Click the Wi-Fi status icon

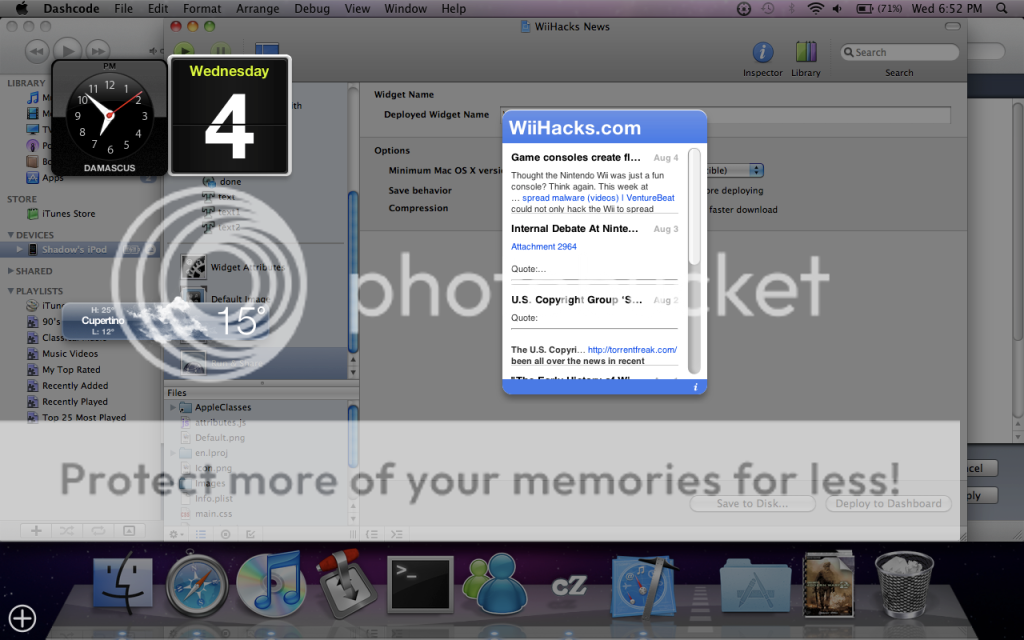[815, 8]
